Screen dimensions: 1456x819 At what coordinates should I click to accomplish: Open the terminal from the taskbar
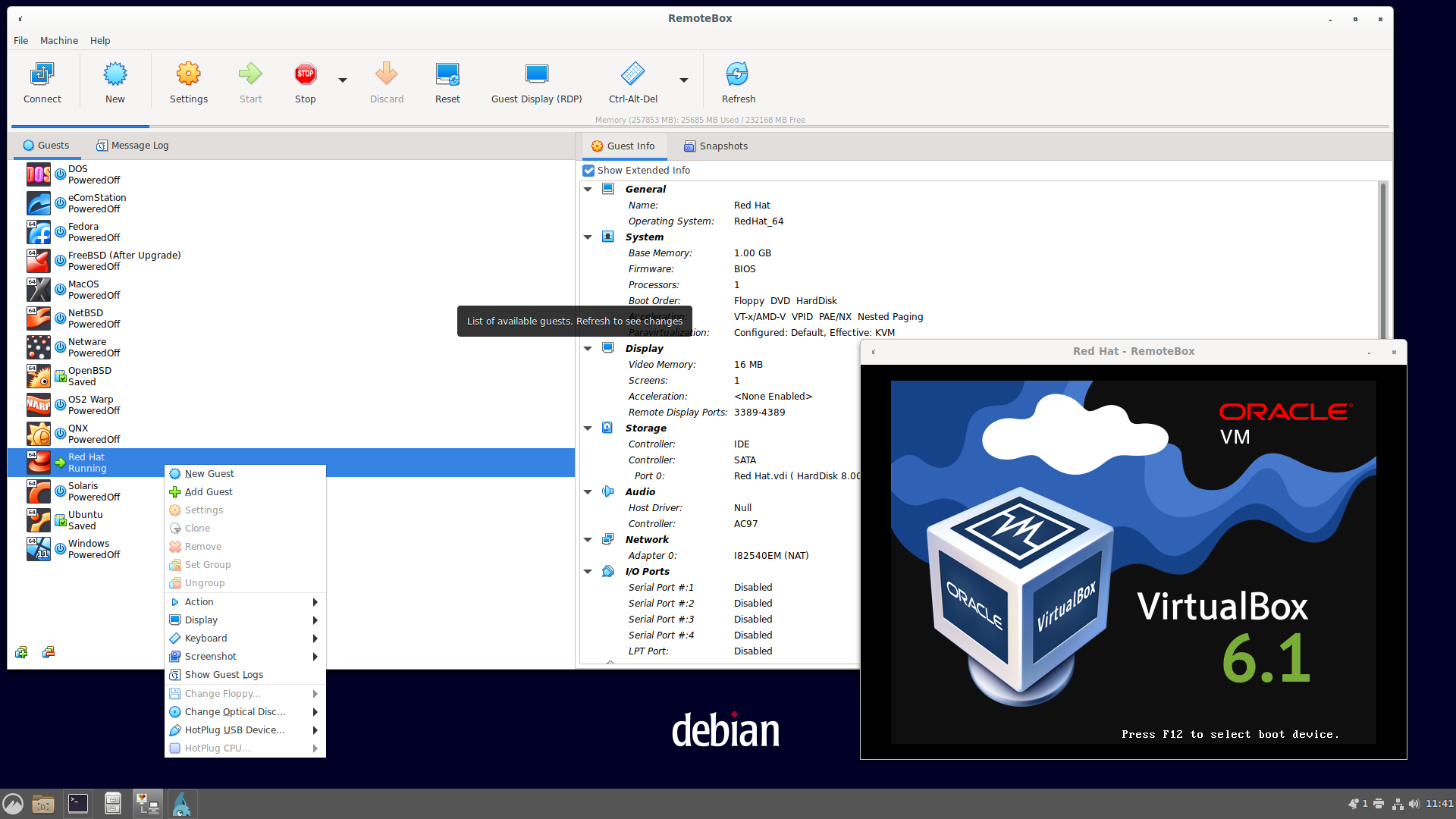click(77, 803)
